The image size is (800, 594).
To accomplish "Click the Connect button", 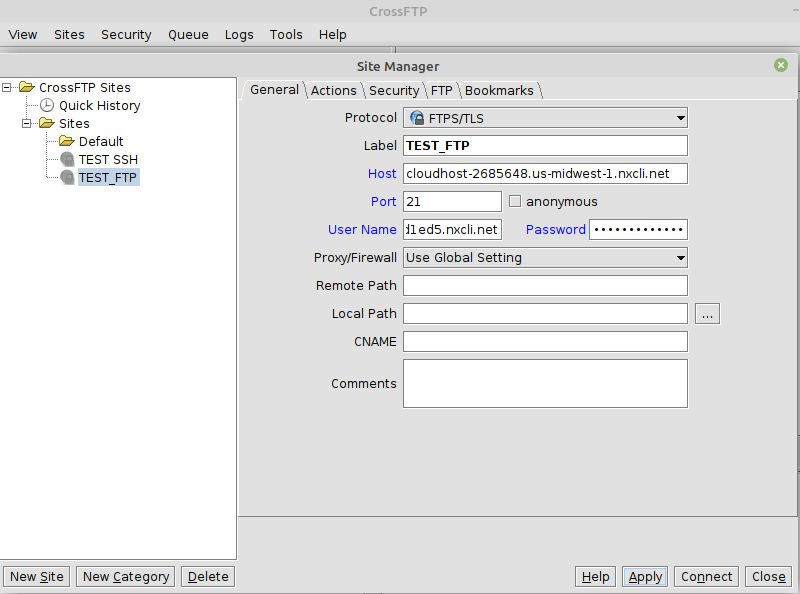I will [706, 576].
